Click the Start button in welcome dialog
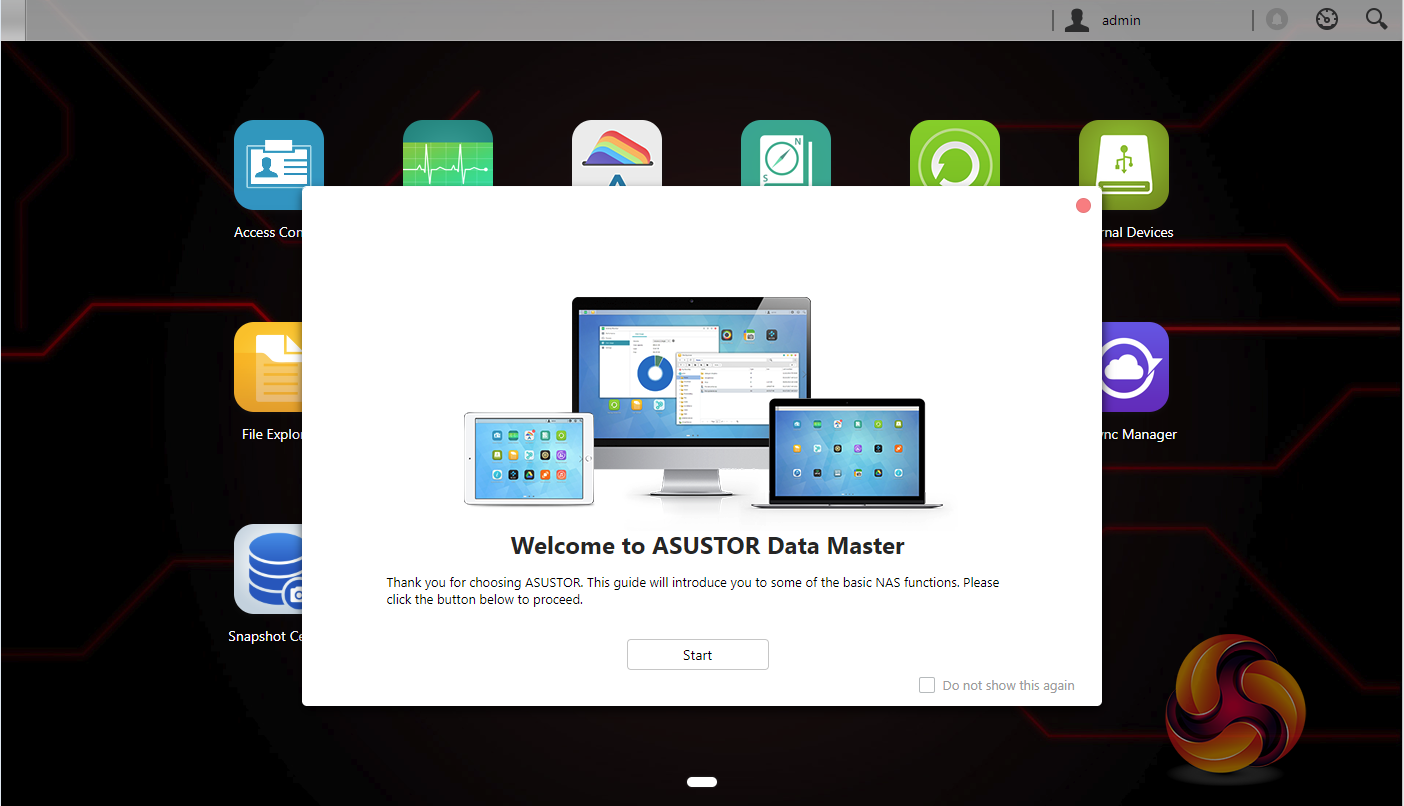The height and width of the screenshot is (806, 1404). coord(698,655)
